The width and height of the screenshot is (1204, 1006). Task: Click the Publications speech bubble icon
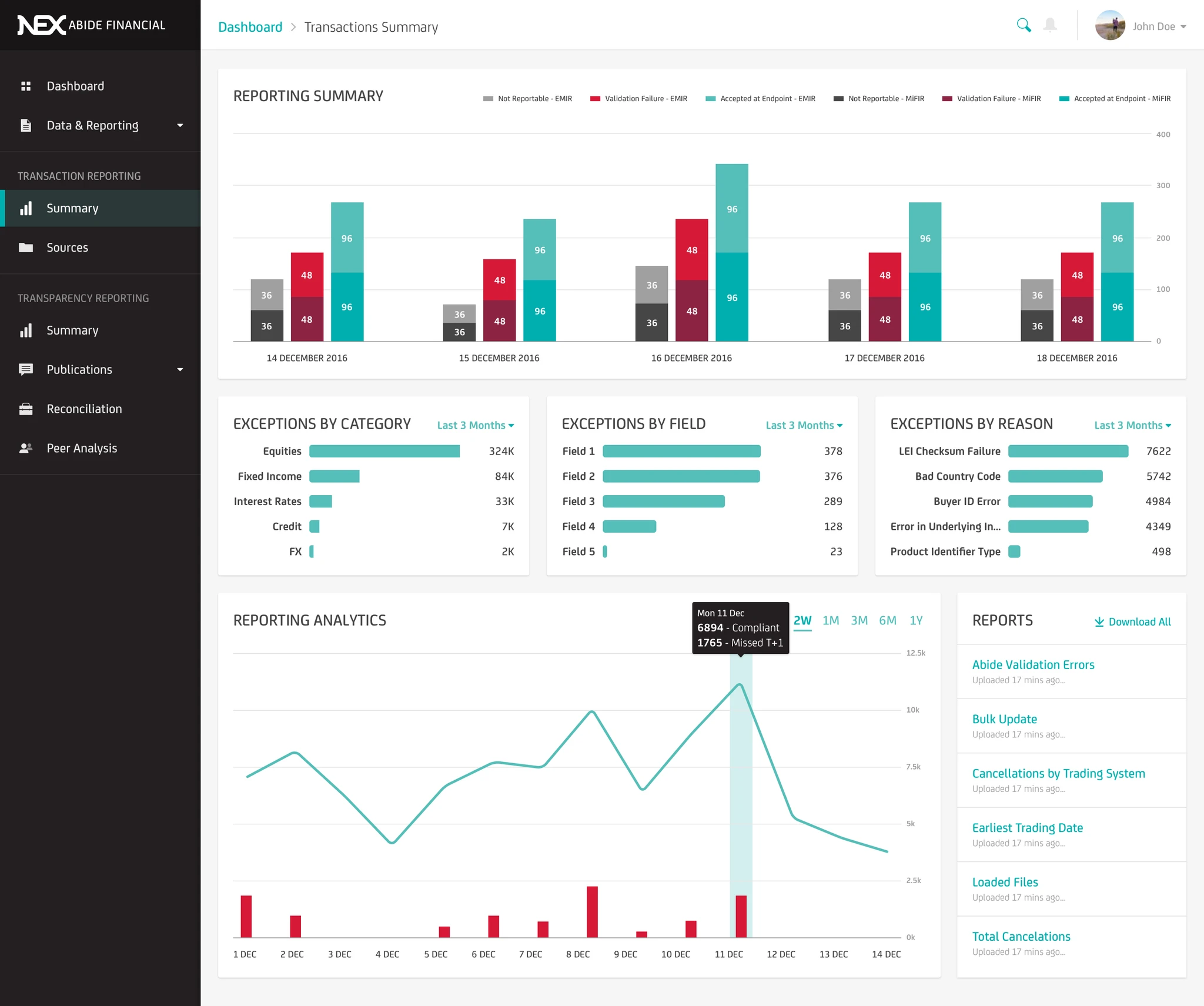(27, 369)
